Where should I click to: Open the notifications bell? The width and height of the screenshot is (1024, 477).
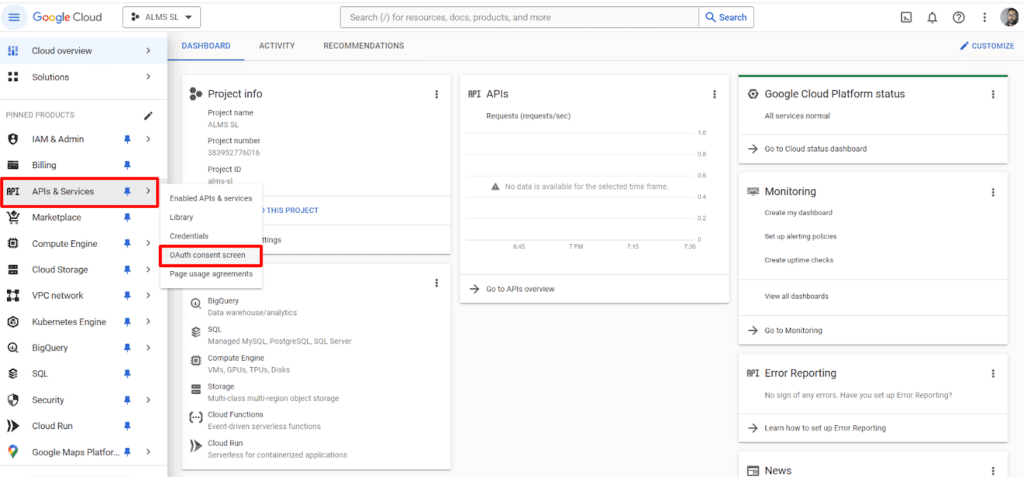932,18
